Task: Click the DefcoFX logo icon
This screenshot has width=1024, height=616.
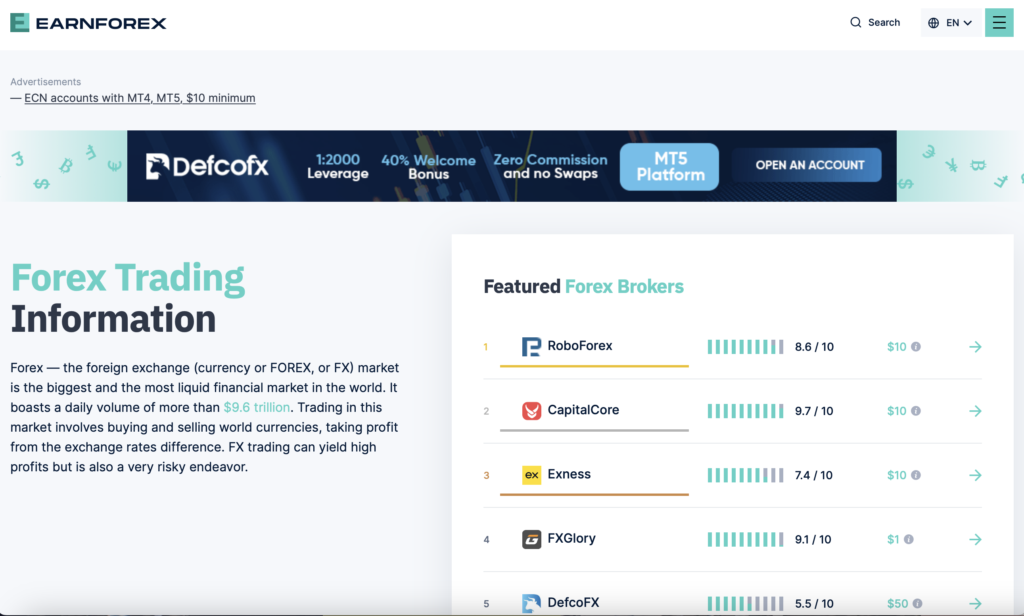Action: click(532, 603)
